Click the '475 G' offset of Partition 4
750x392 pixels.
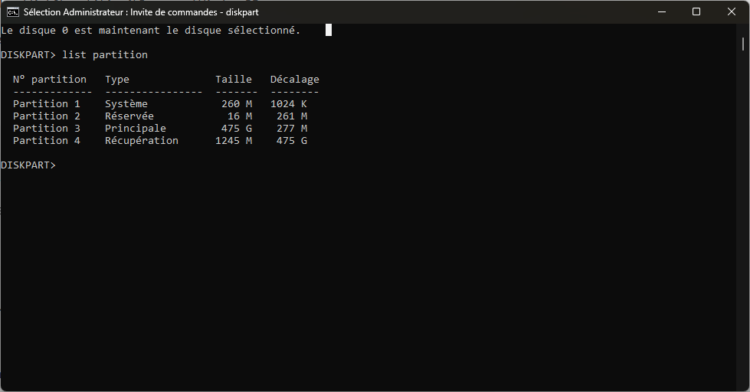(x=292, y=141)
